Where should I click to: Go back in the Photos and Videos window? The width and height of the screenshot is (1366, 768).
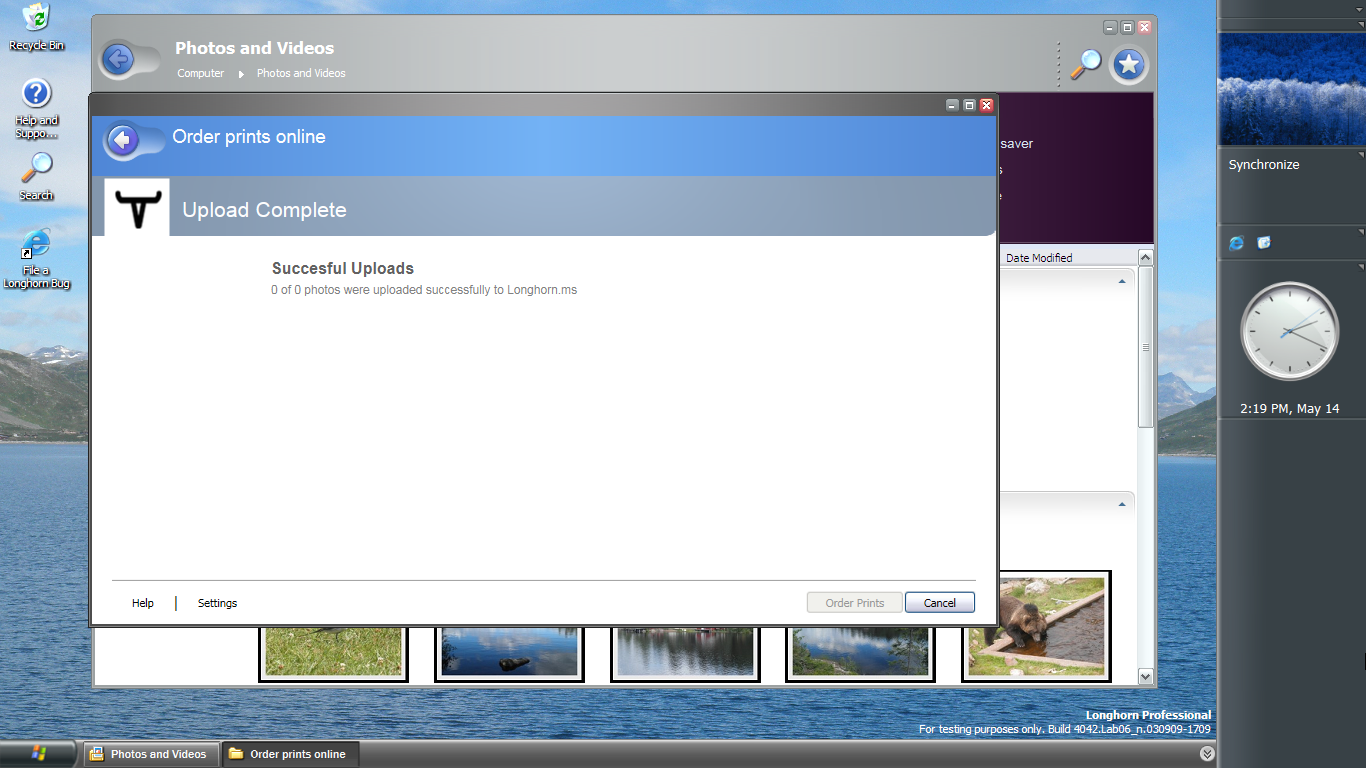tap(118, 59)
